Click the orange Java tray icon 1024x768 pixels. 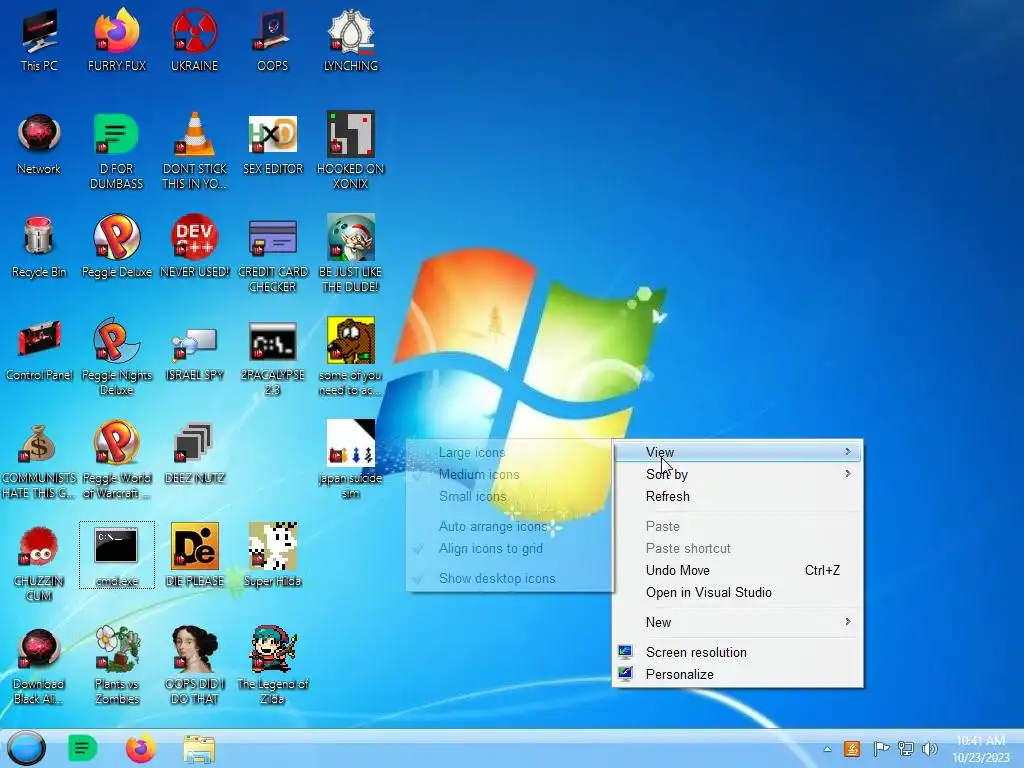coord(852,748)
